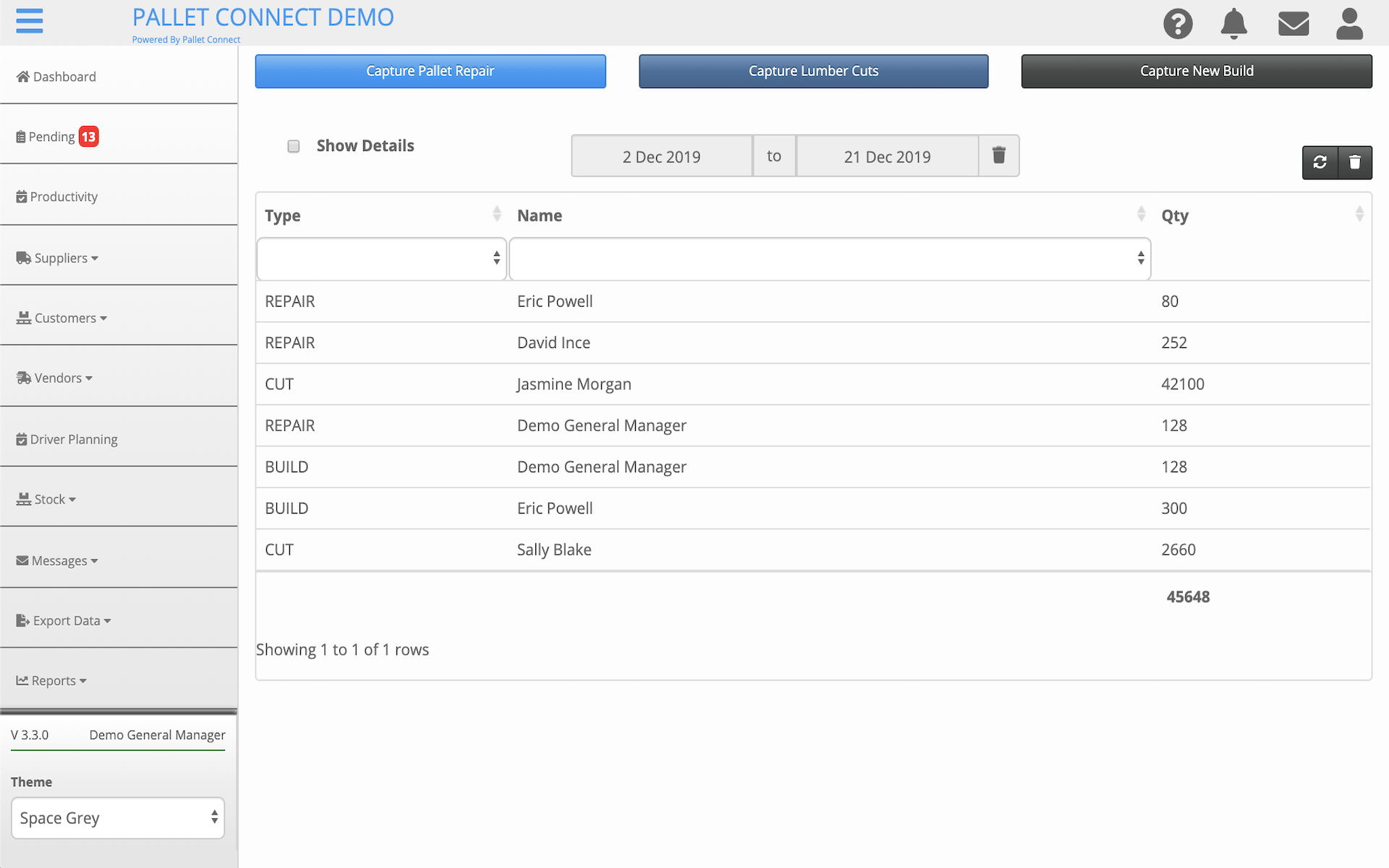
Task: Click Capture New Build button
Action: 1196,71
